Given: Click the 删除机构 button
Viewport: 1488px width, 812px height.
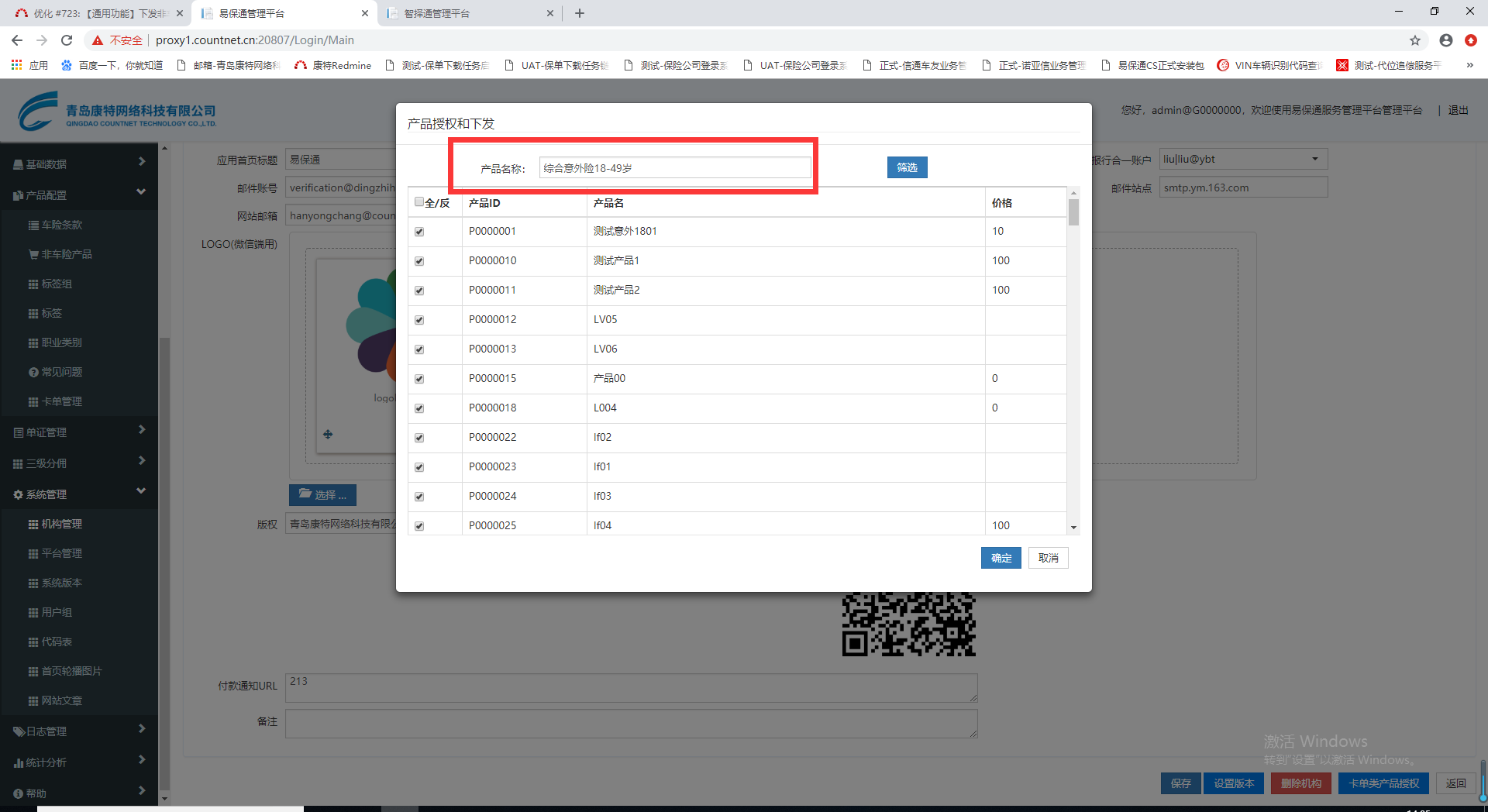Looking at the screenshot, I should tap(1300, 783).
